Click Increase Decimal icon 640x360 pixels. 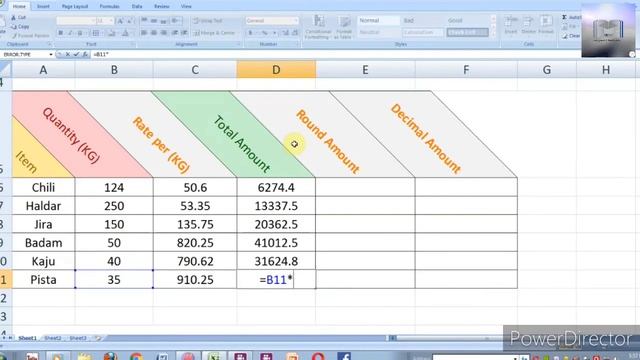coord(285,33)
